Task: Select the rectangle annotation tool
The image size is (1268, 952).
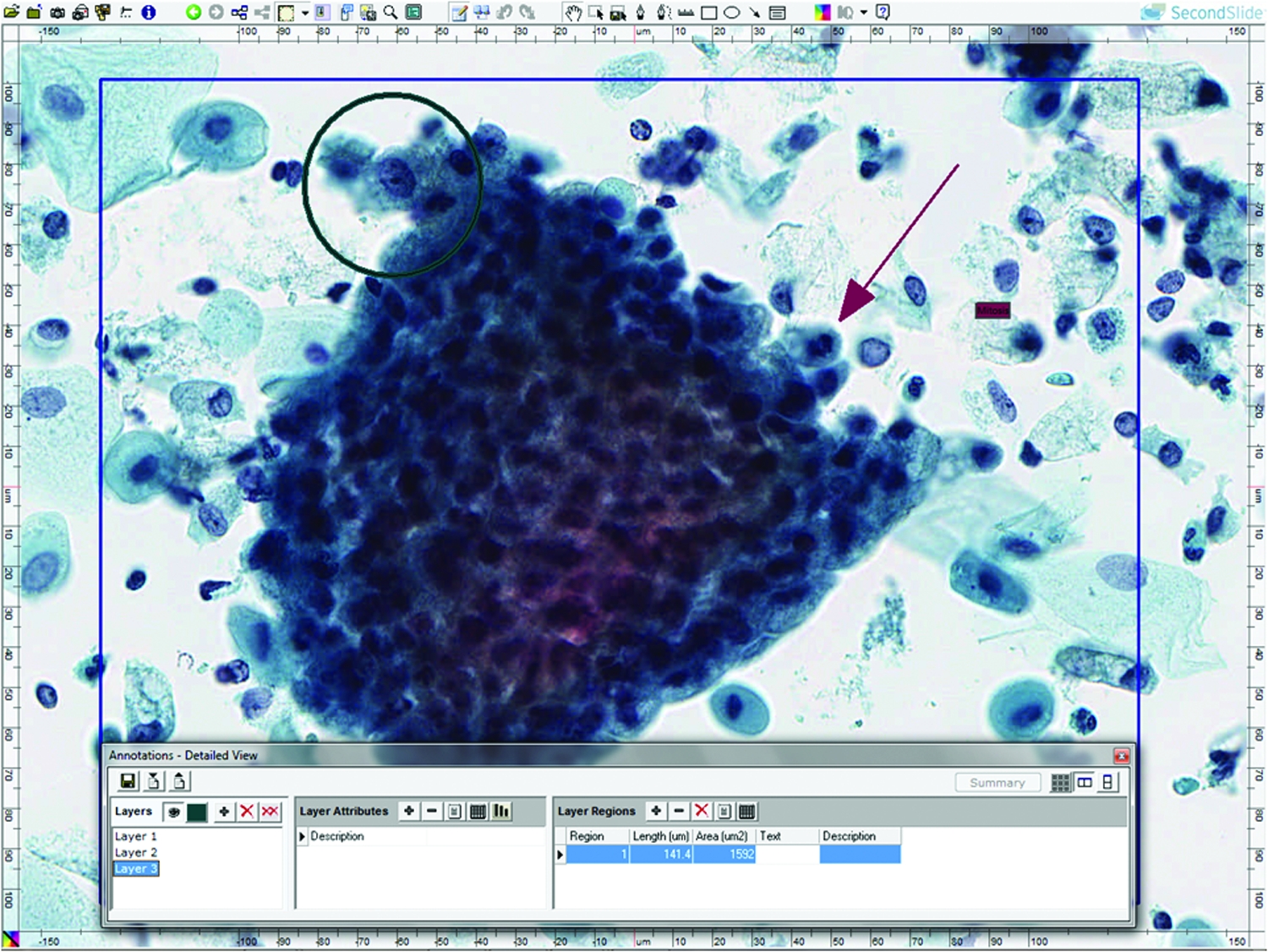Action: coord(709,13)
